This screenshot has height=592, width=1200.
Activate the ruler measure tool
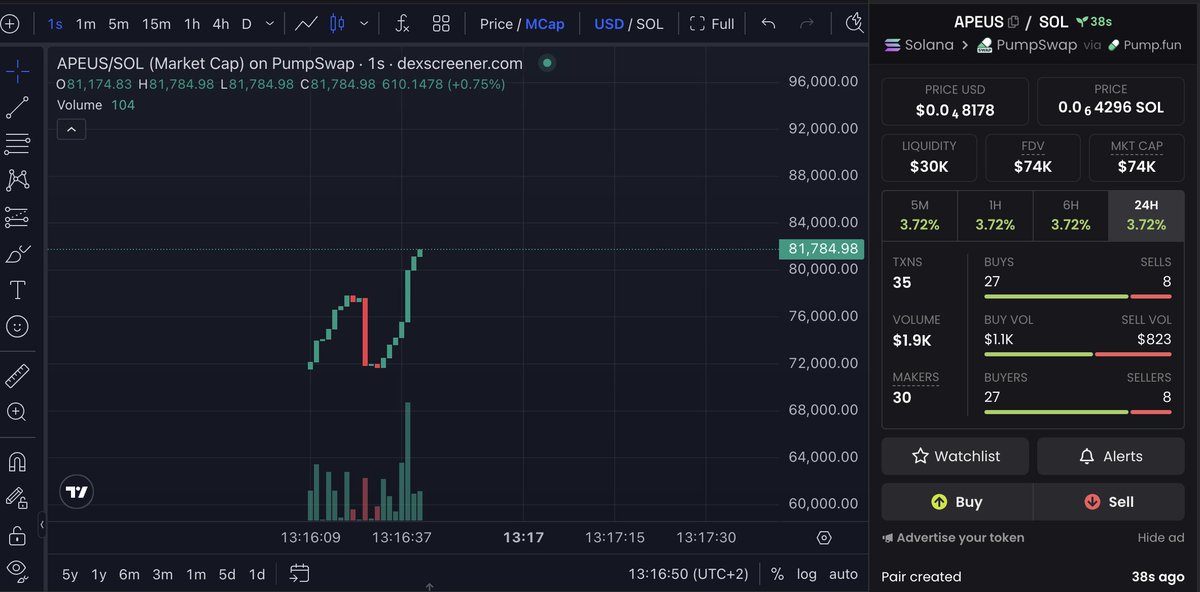click(17, 376)
